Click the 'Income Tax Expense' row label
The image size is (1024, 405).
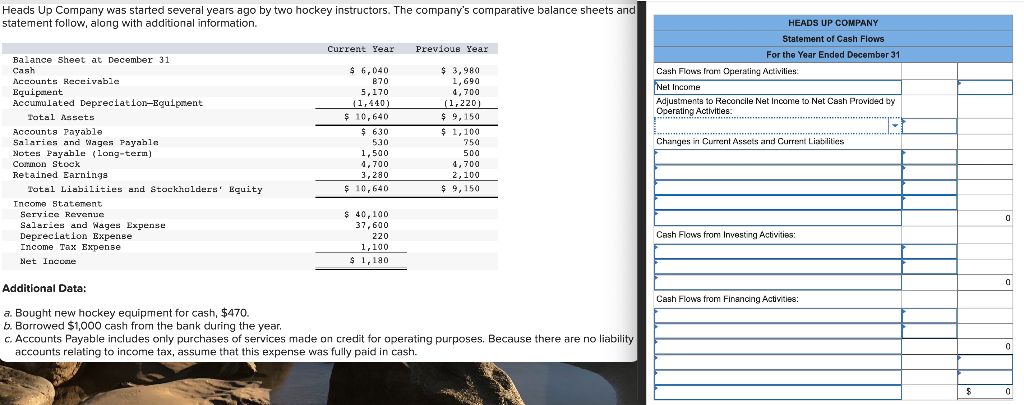click(x=71, y=247)
